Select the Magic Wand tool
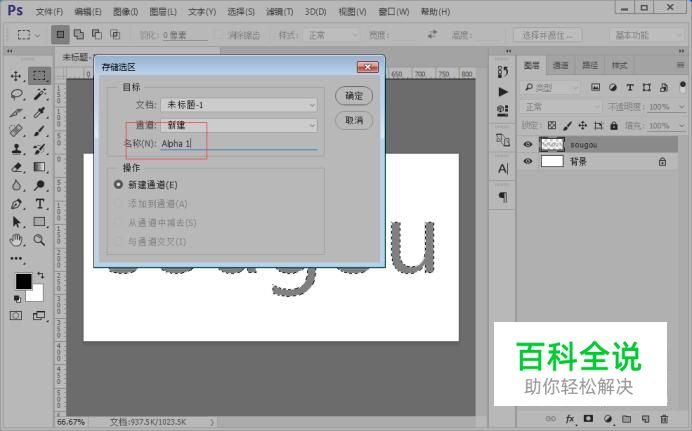 [40, 94]
